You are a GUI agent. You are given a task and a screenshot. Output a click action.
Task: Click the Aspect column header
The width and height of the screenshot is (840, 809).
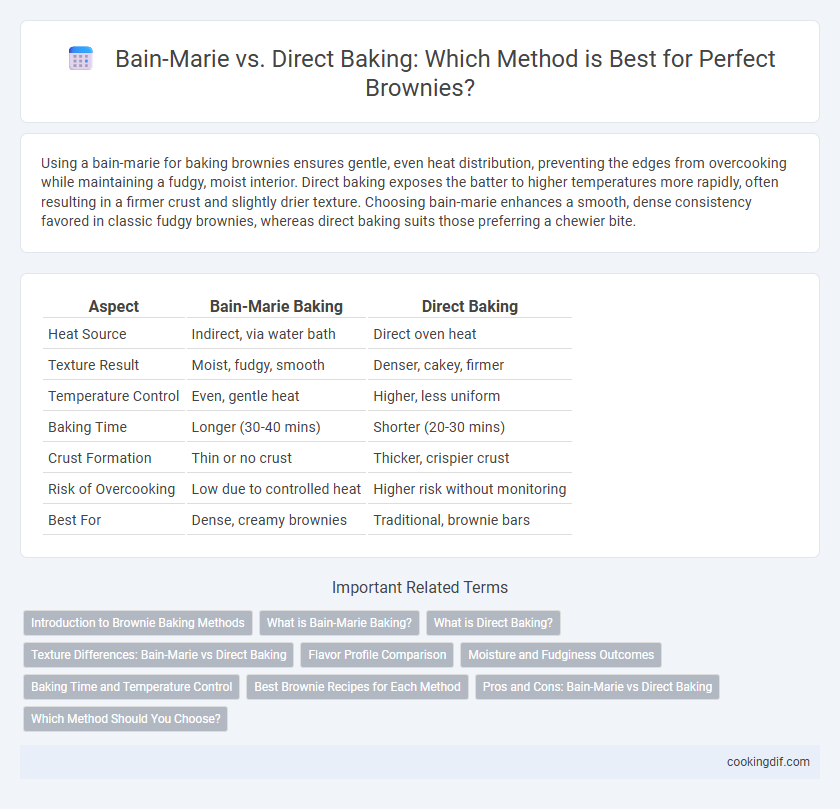click(x=114, y=306)
